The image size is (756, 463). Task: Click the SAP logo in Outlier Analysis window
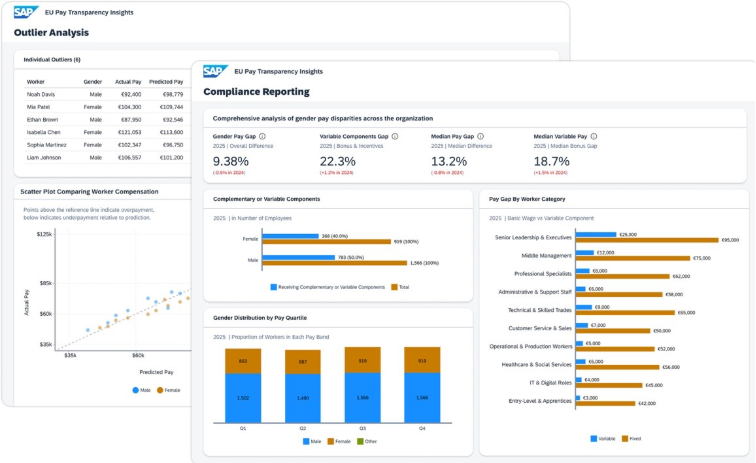[26, 12]
